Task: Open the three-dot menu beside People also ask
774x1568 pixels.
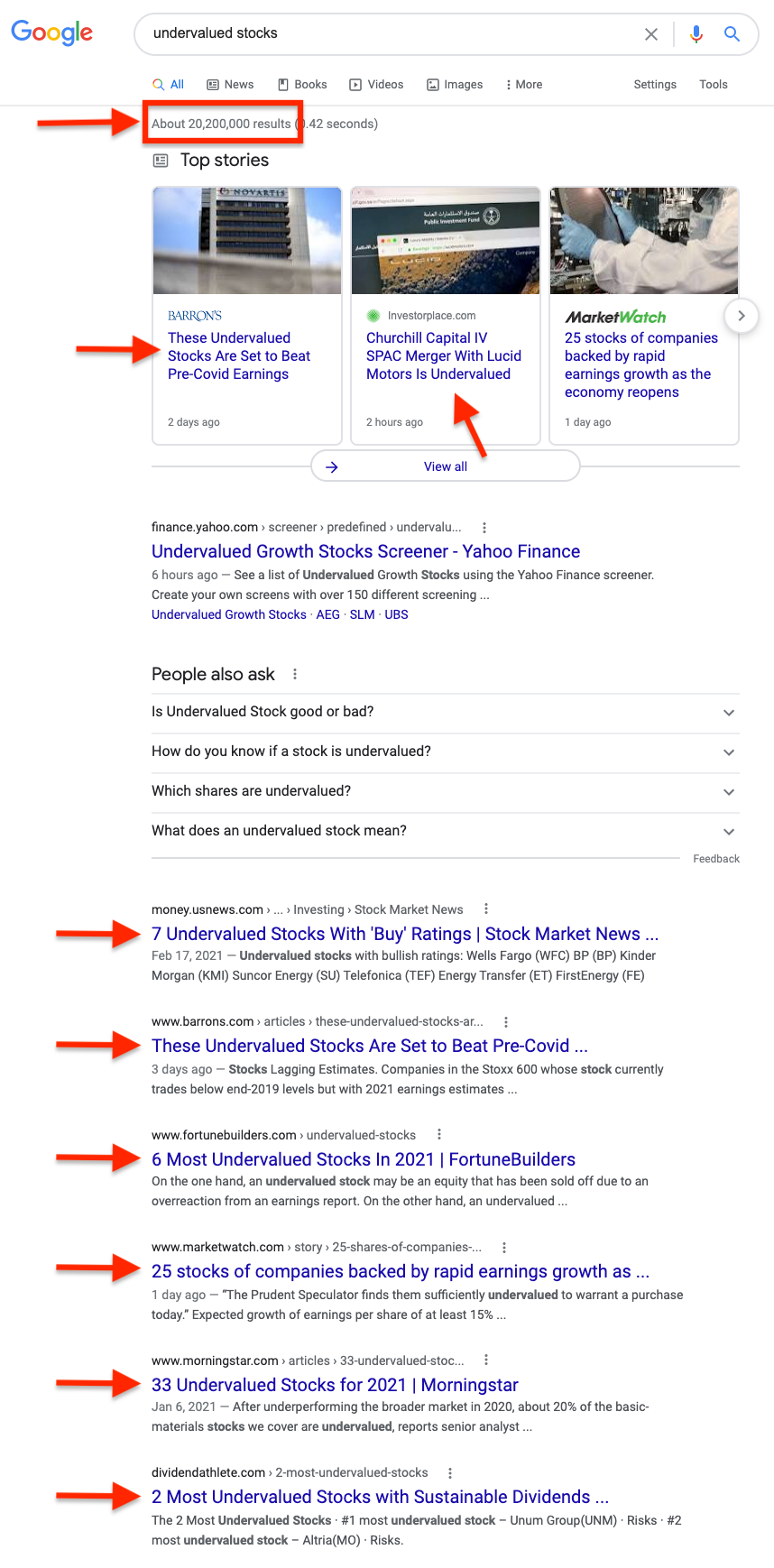Action: pyautogui.click(x=294, y=673)
